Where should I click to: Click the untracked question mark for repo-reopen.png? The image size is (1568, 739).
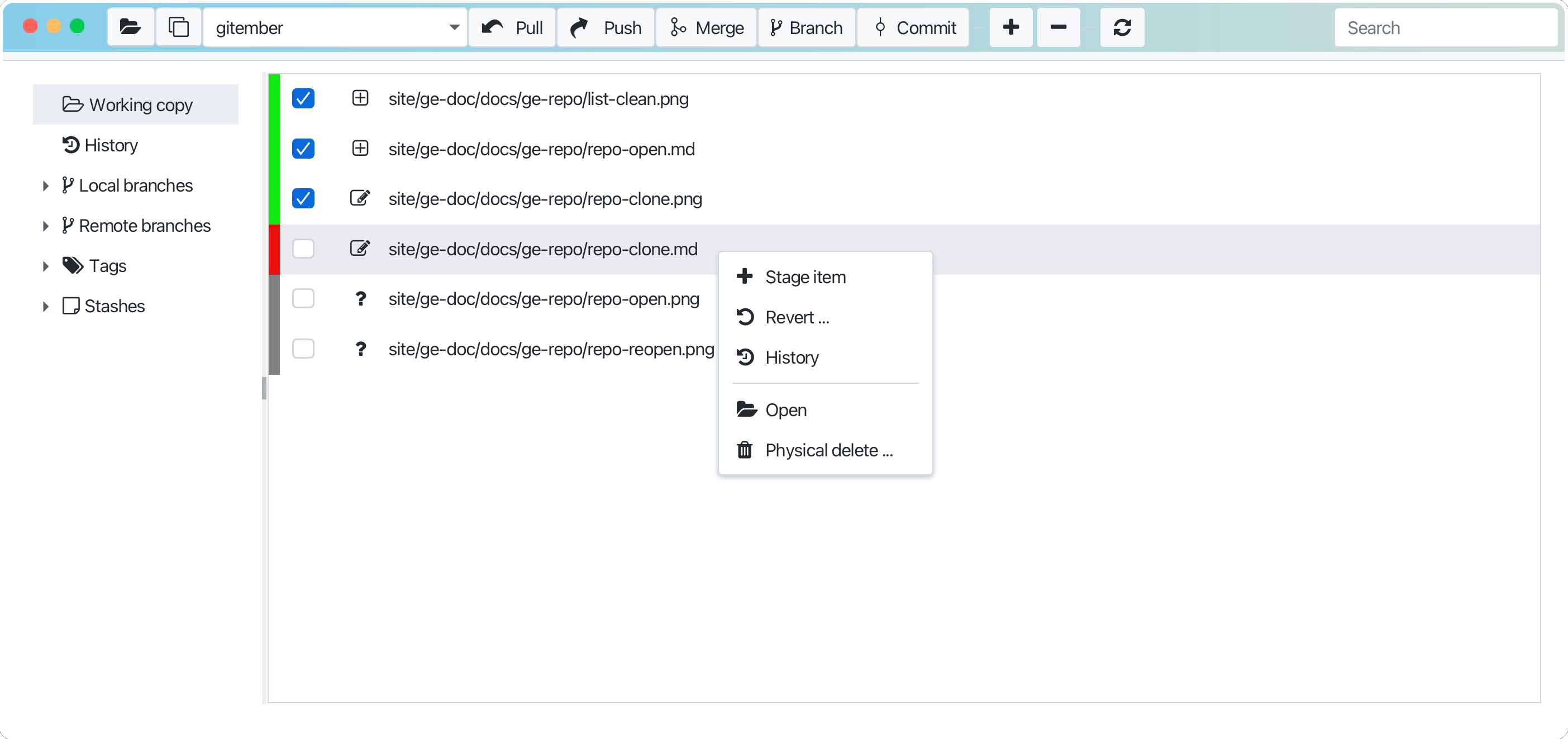pos(361,349)
